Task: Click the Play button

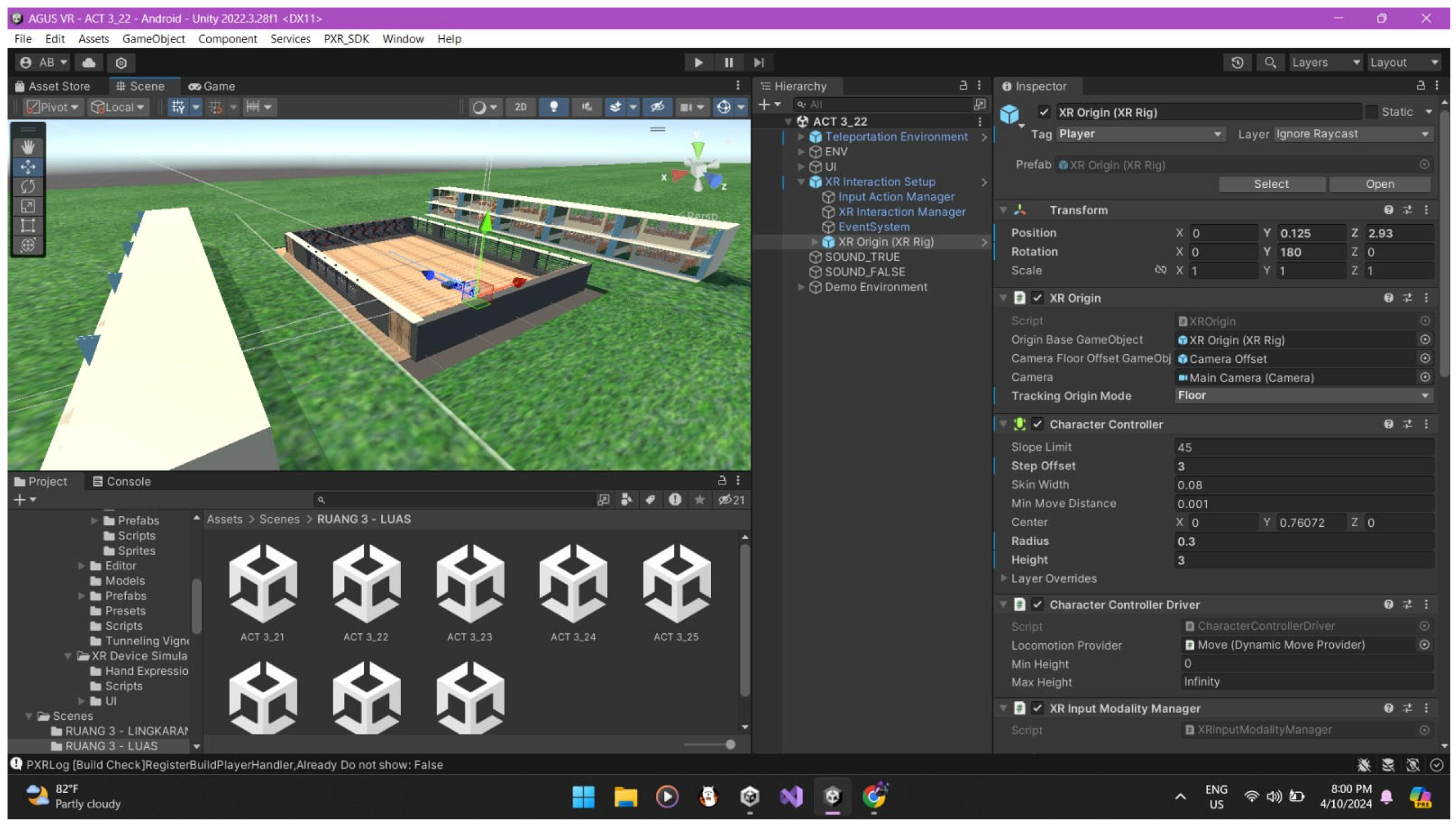Action: (x=698, y=63)
